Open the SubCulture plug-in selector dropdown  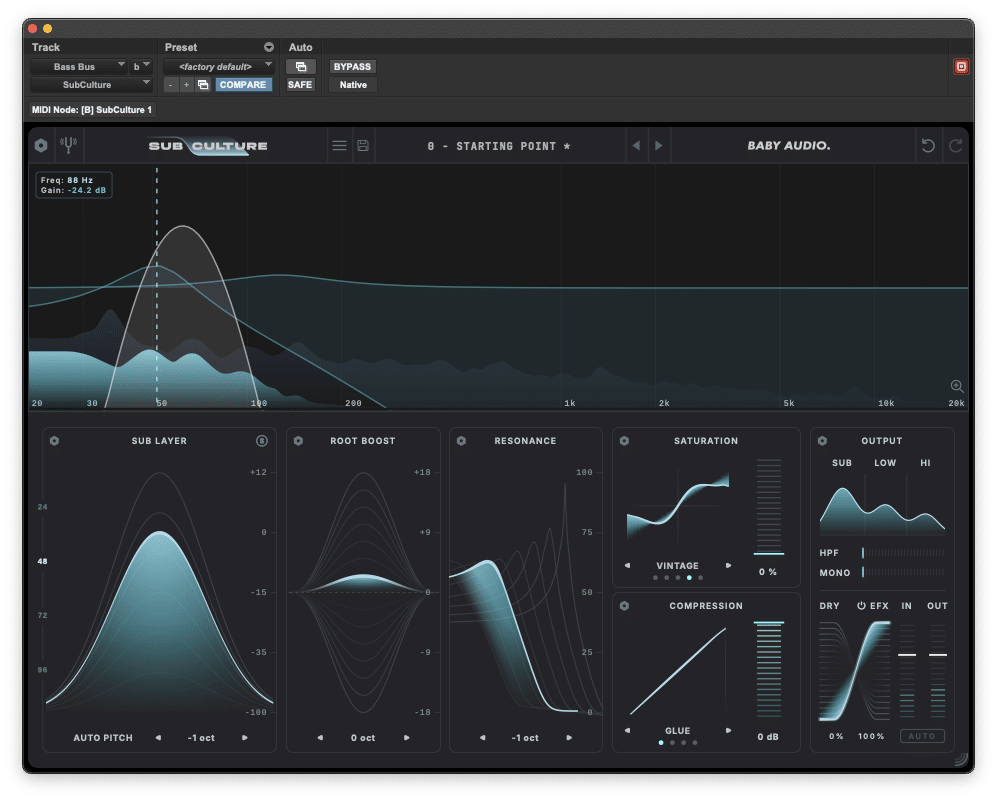tap(92, 85)
